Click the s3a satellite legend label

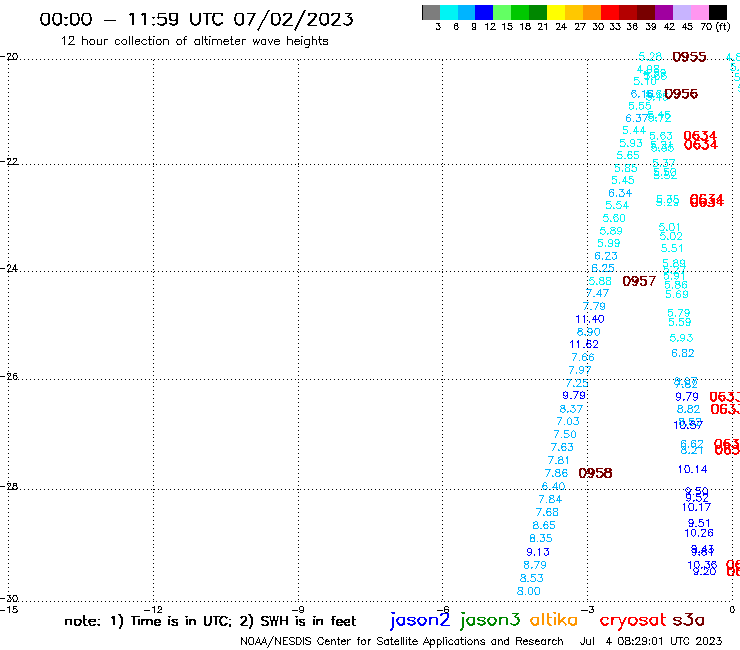point(688,620)
